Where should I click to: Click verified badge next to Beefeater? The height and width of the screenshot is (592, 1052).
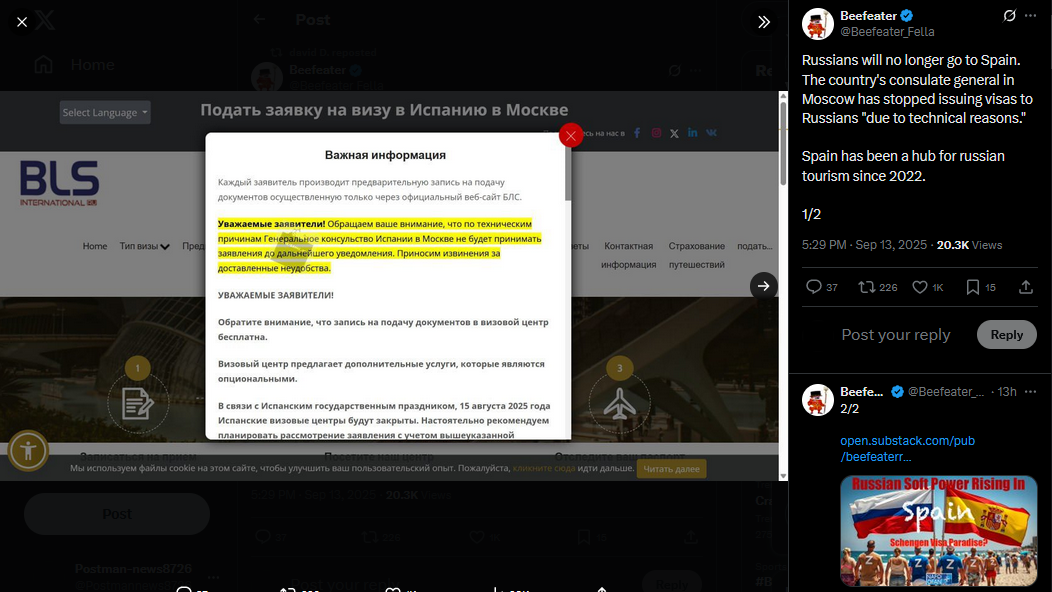[906, 15]
